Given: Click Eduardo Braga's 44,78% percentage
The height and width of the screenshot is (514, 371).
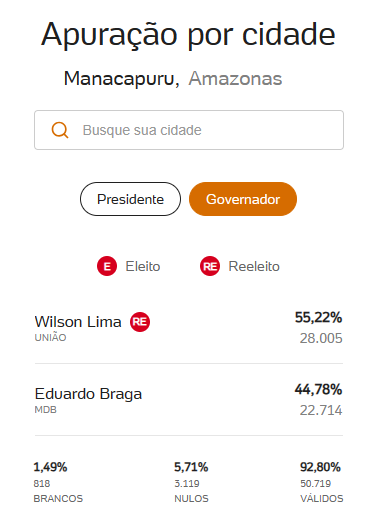Looking at the screenshot, I should pyautogui.click(x=318, y=389).
